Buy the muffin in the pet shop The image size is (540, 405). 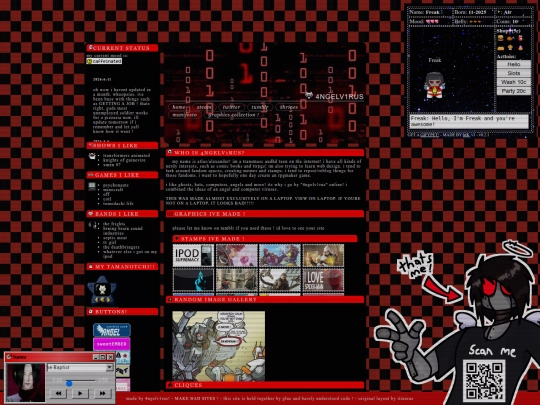(510, 48)
